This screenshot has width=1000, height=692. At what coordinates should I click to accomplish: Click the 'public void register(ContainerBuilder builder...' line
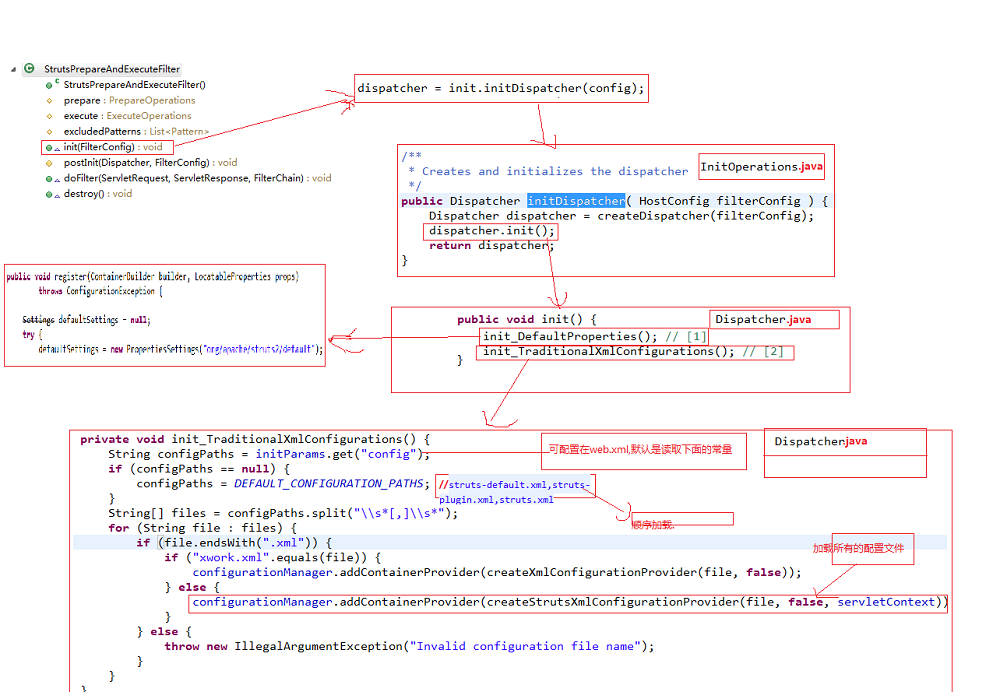pyautogui.click(x=152, y=276)
